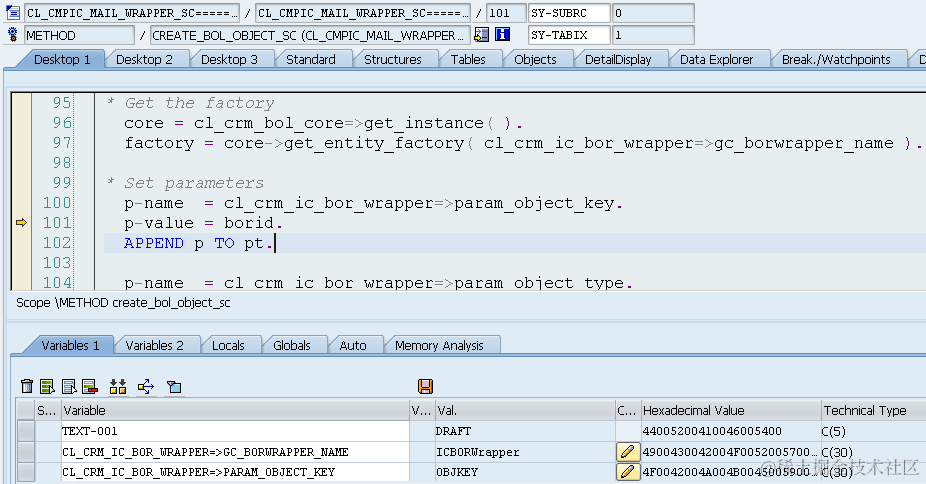Click the METHOD event type field

(79, 35)
